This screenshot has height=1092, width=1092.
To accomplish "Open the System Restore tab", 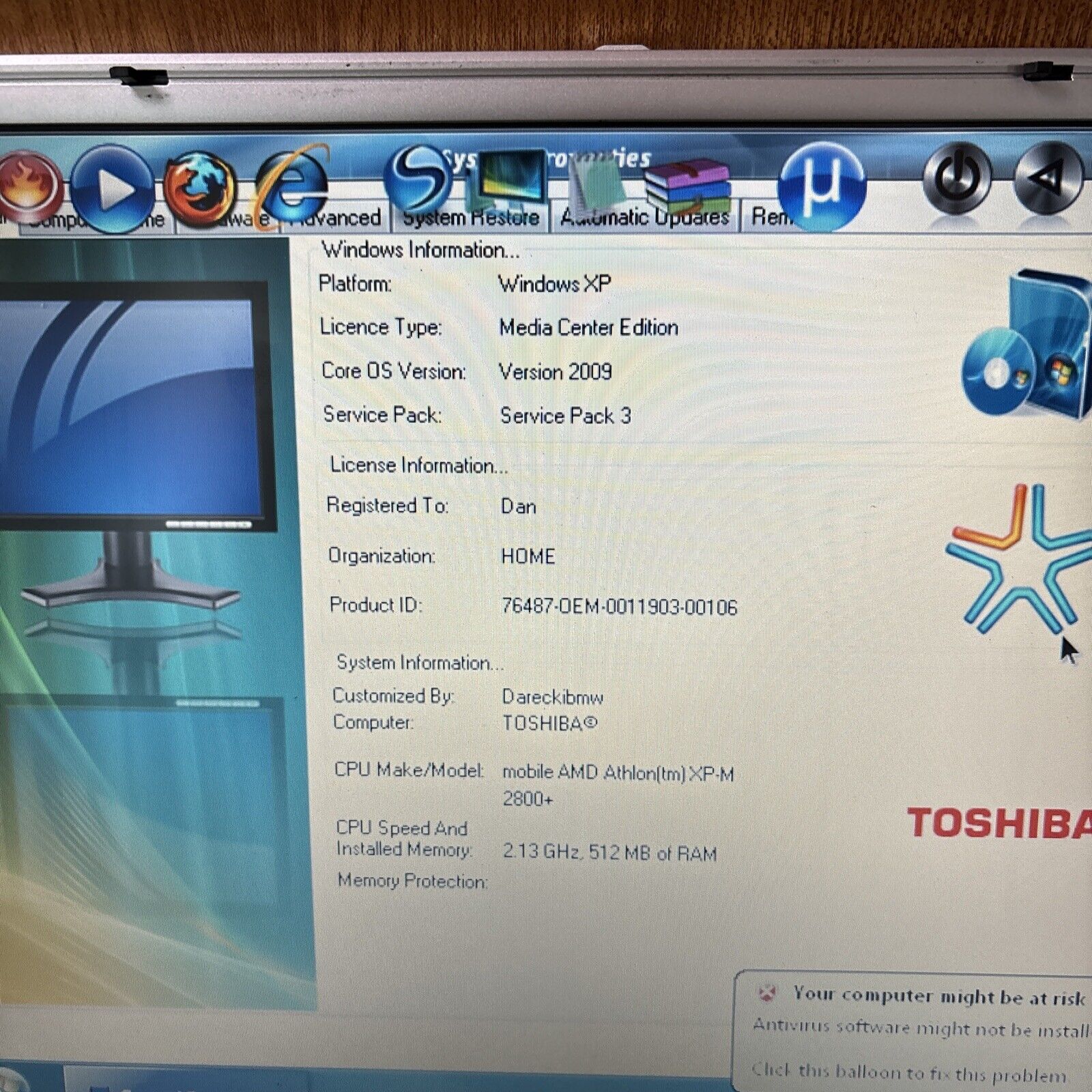I will pos(470,218).
